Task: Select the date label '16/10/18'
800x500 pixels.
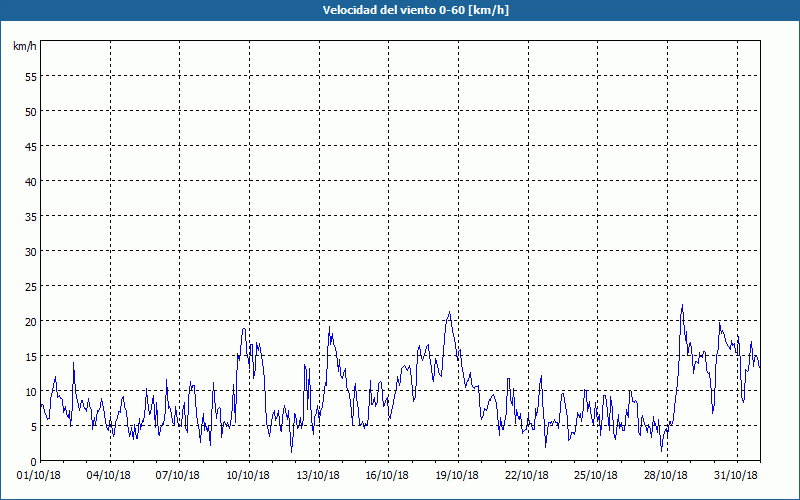Action: pos(387,476)
